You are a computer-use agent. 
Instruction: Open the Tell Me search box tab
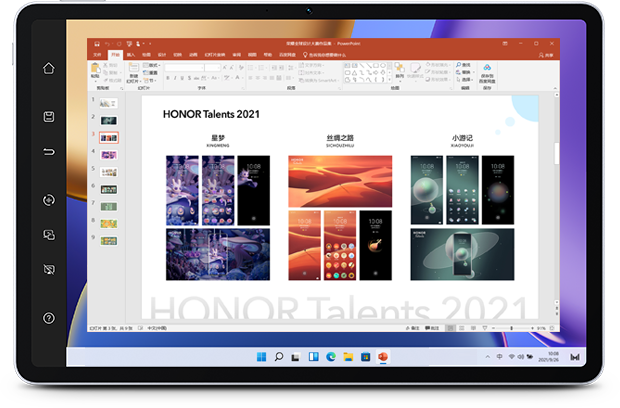(x=324, y=55)
